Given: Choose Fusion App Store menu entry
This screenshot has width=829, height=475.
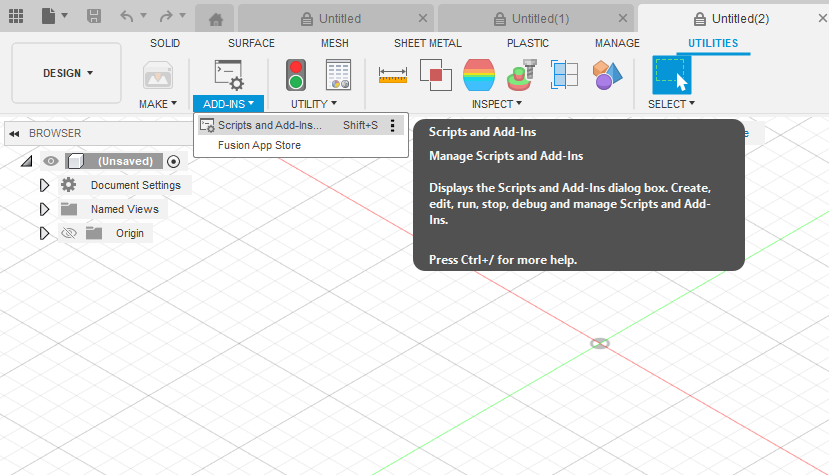Looking at the screenshot, I should coord(259,145).
